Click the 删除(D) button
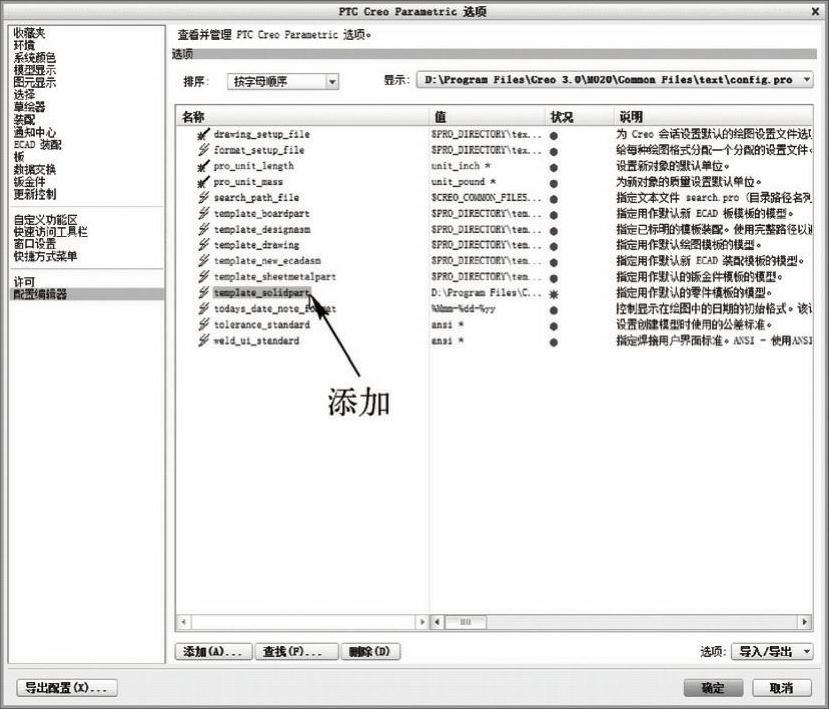The width and height of the screenshot is (829, 709). pos(370,651)
